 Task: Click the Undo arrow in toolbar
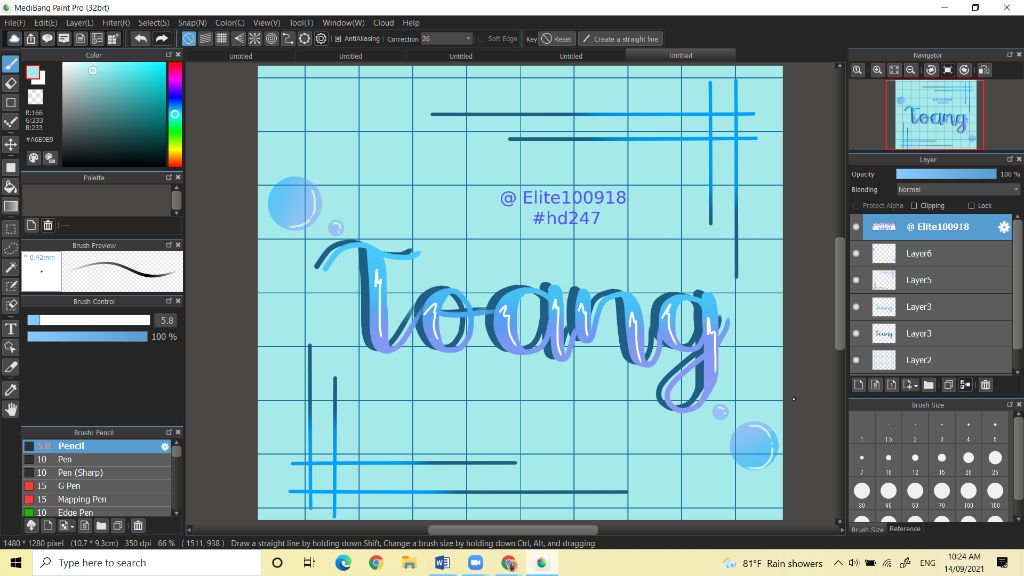(140, 39)
